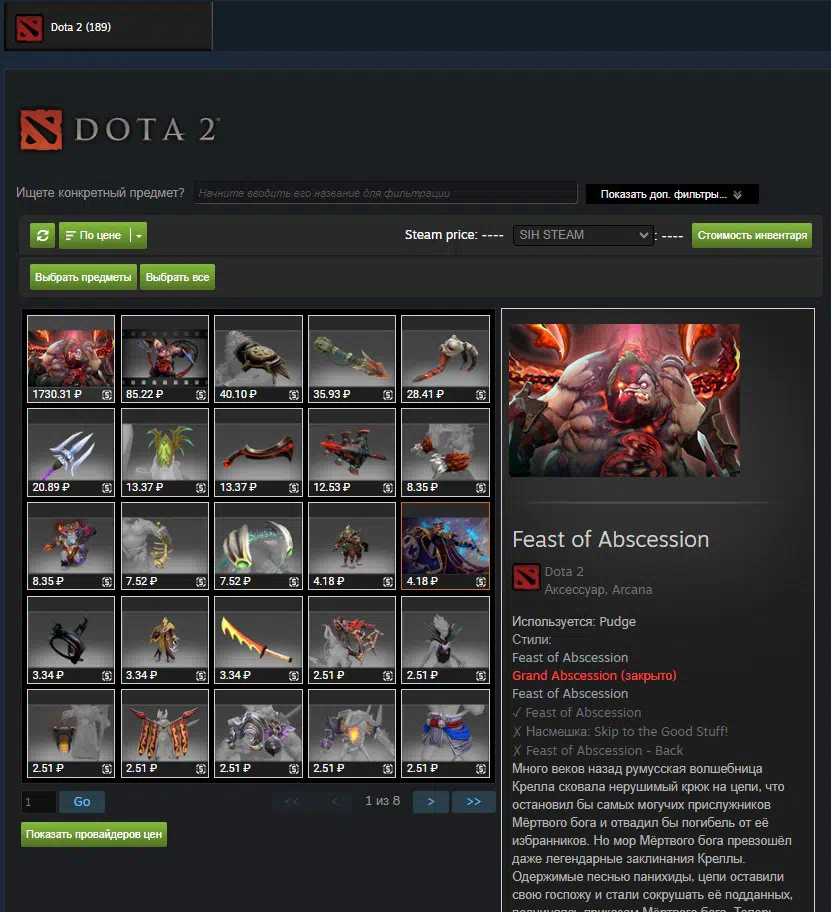
Task: Go to the next inventory page
Action: pos(430,801)
